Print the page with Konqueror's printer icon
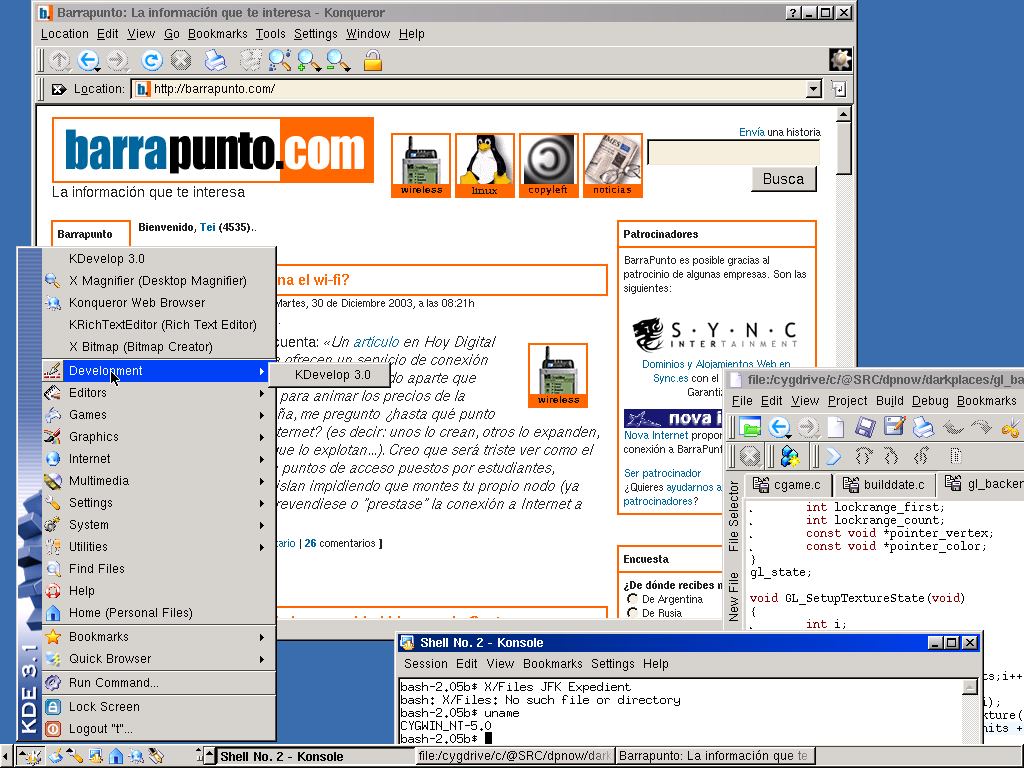Image resolution: width=1024 pixels, height=768 pixels. [x=215, y=60]
